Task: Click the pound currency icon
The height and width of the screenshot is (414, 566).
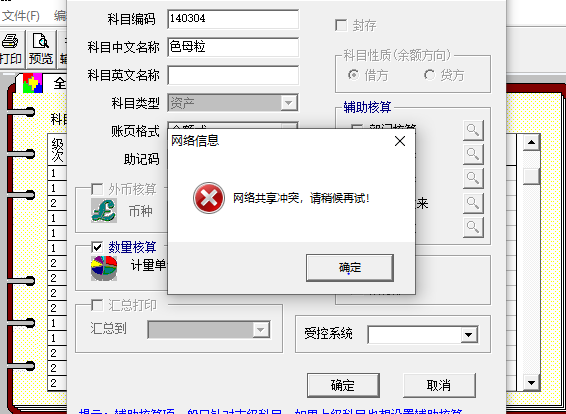Action: pos(104,210)
